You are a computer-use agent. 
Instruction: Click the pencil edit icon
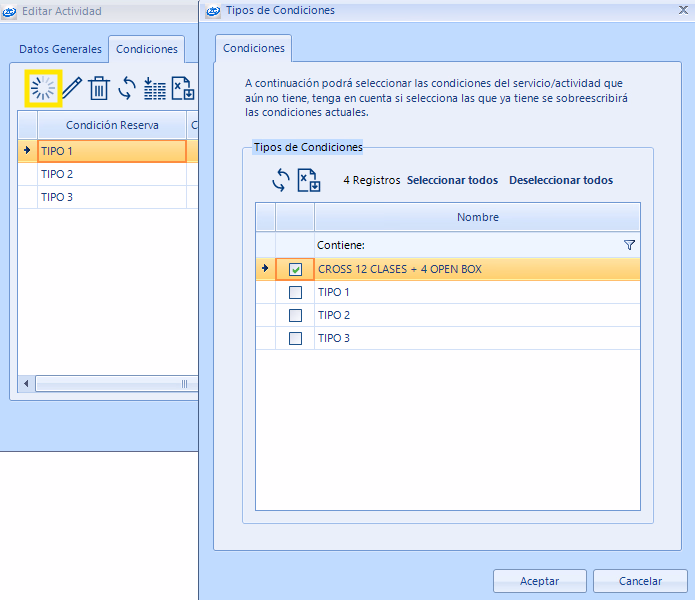[71, 89]
